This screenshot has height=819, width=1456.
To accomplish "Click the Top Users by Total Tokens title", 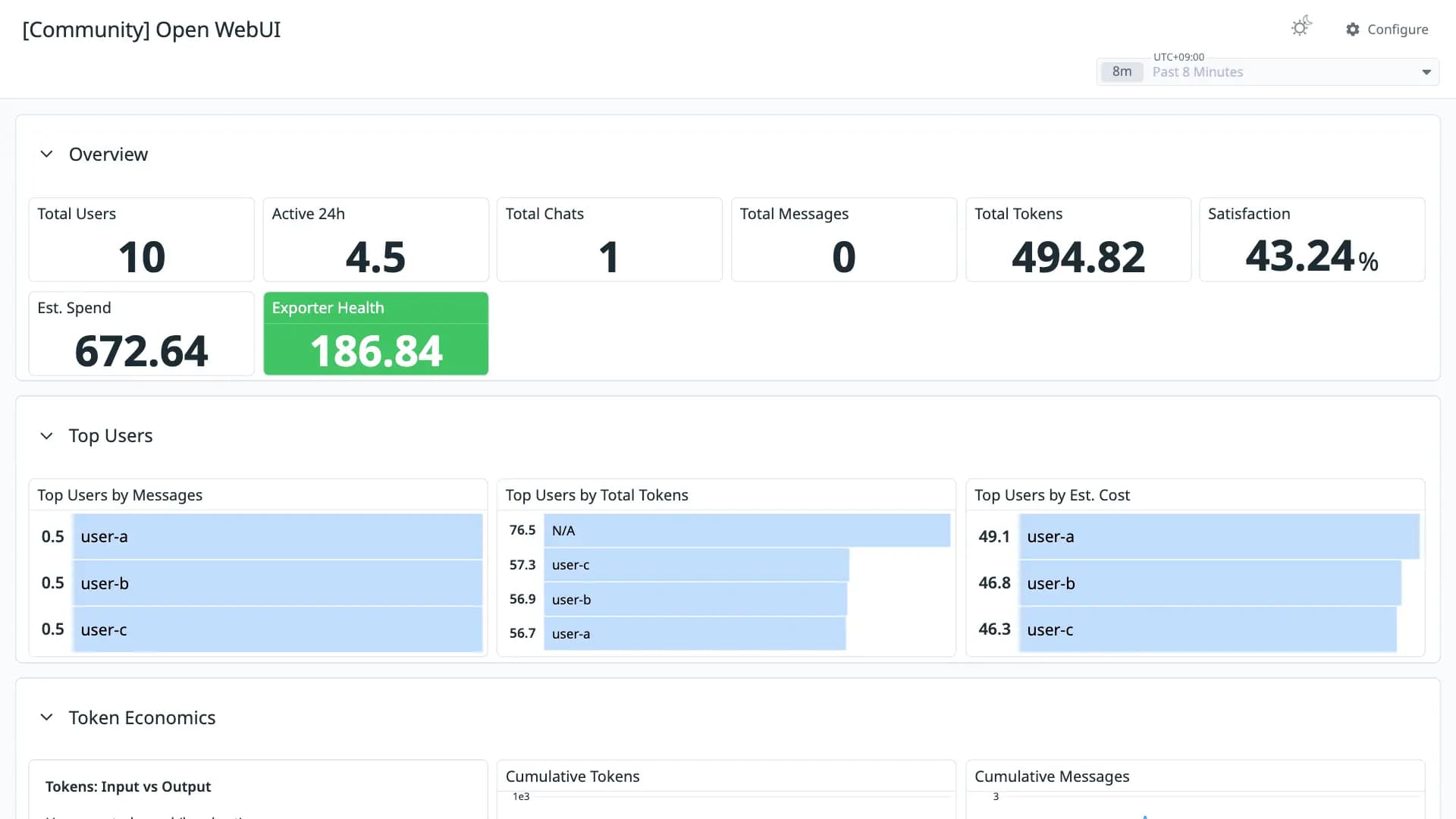I will (597, 495).
